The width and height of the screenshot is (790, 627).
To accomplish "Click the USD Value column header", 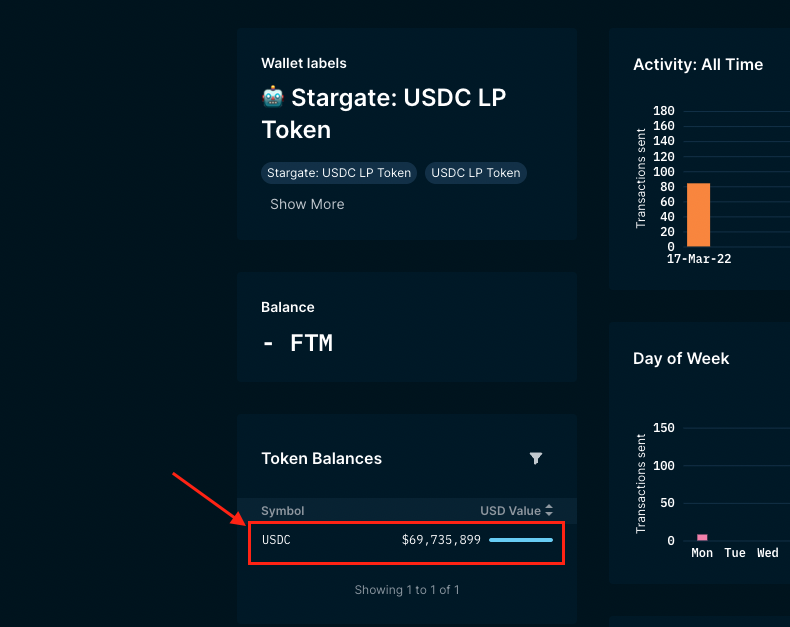I will coord(510,511).
